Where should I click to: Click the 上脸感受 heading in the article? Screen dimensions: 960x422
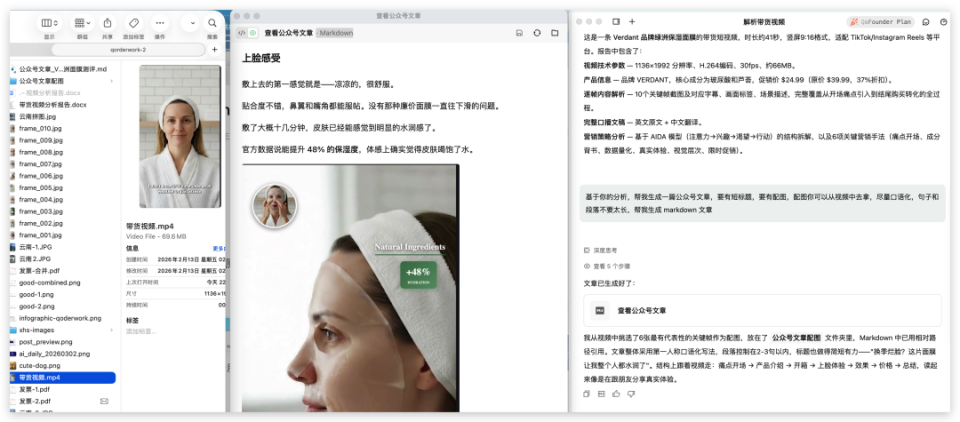pos(261,59)
